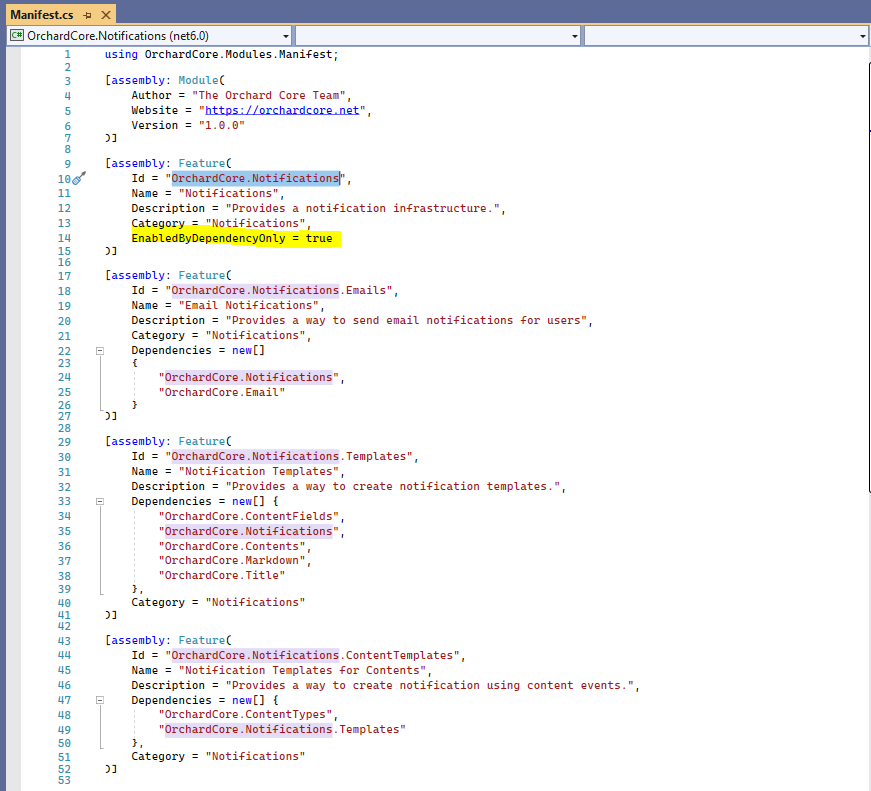Viewport: 871px width, 791px height.
Task: Click line number 43 in the margin
Action: (x=64, y=641)
